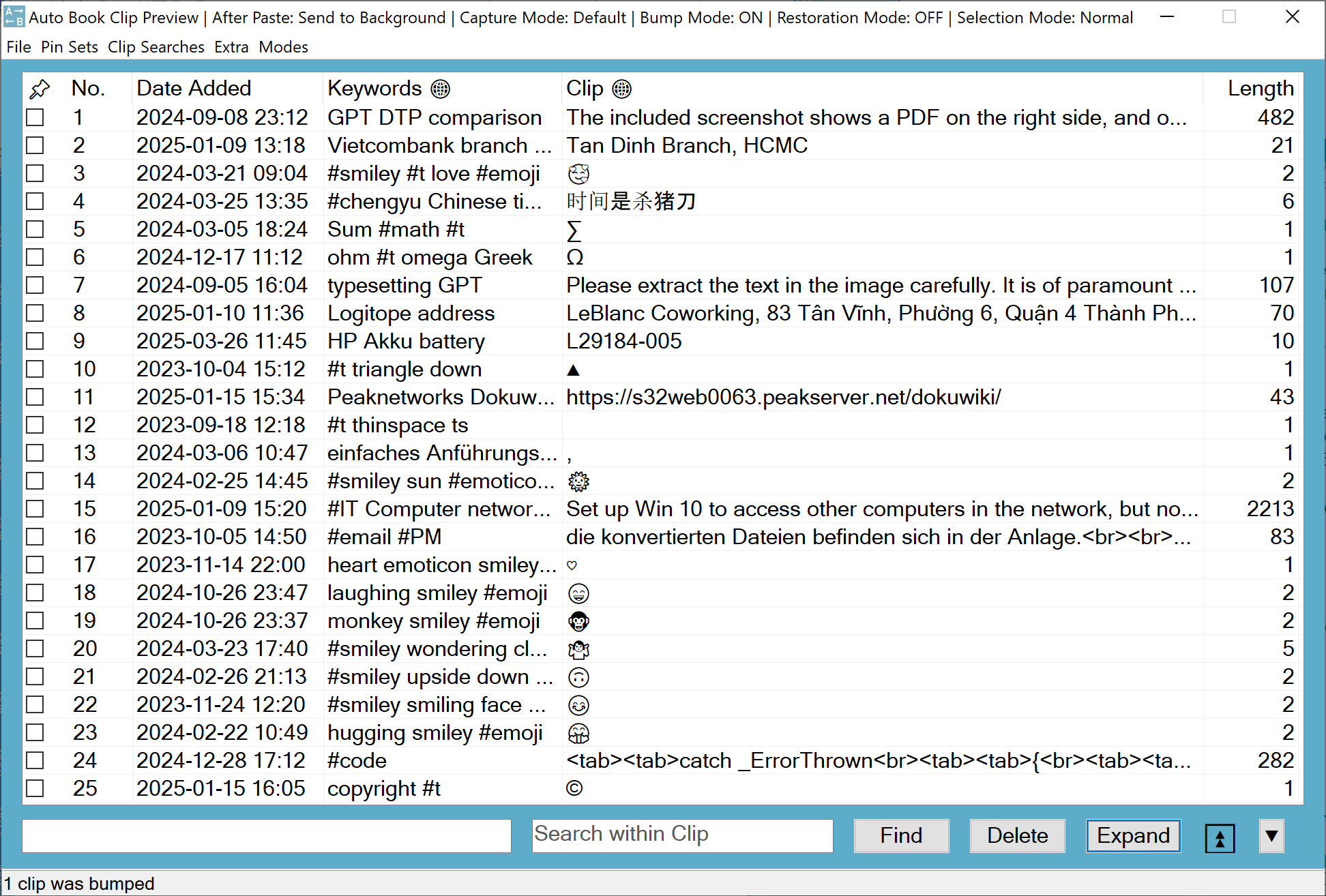Sort by the Date Added column header
Screen dimensions: 1326x896
(x=194, y=89)
